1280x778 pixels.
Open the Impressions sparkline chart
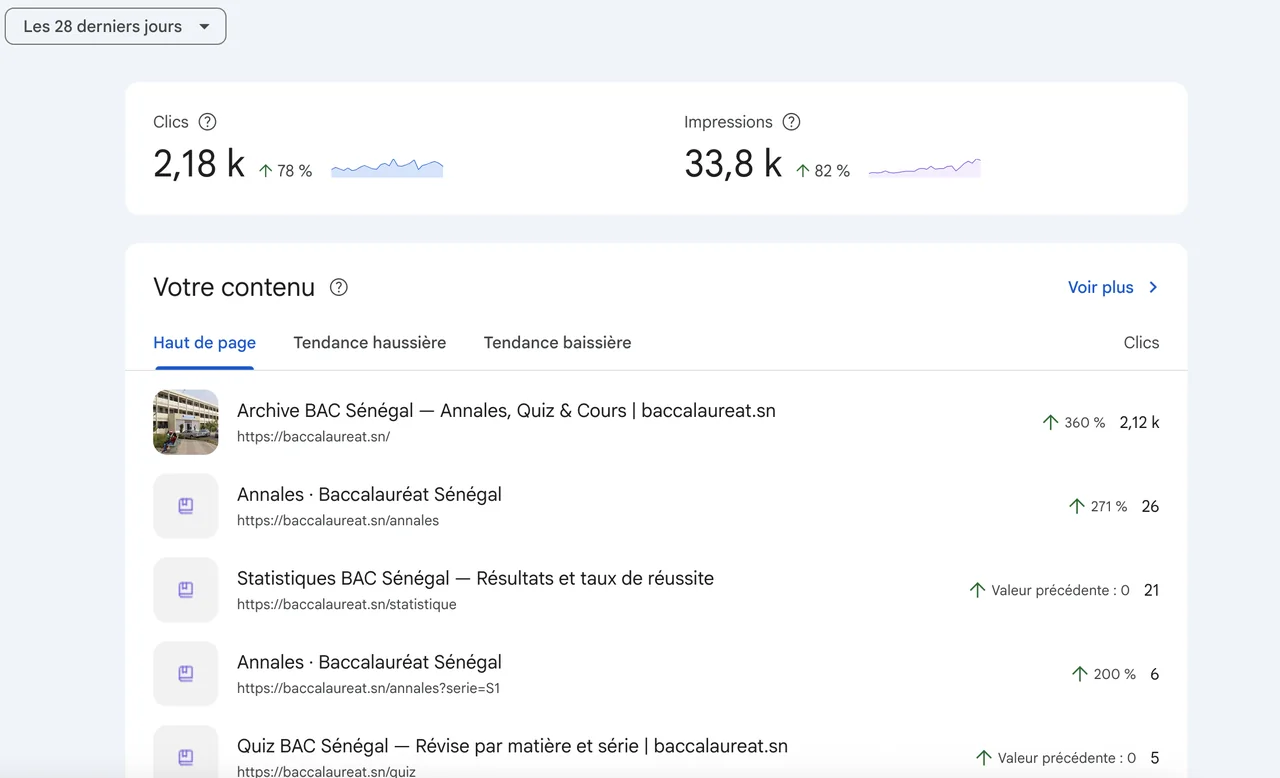(x=925, y=168)
